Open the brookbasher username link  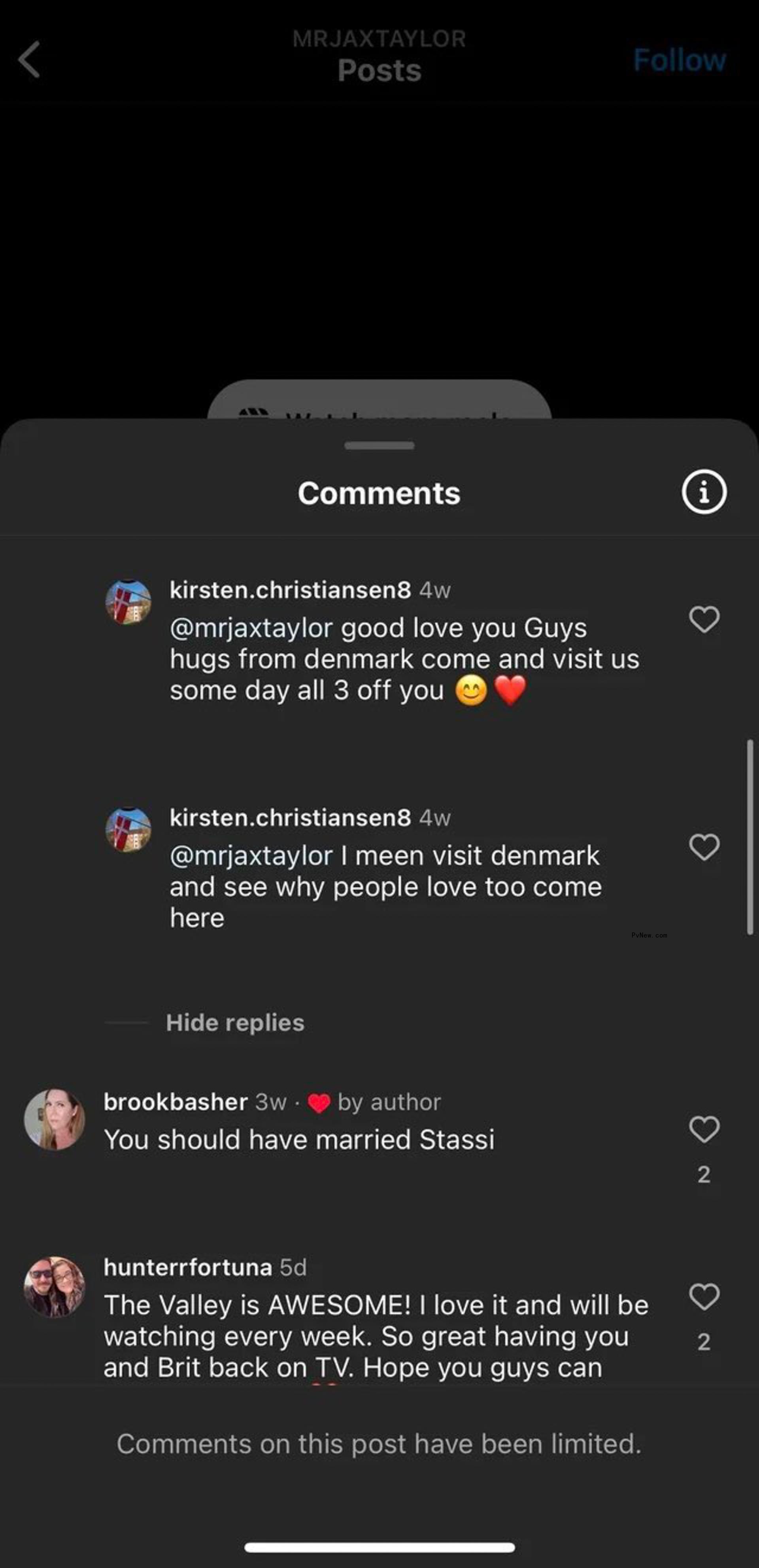[x=175, y=1102]
